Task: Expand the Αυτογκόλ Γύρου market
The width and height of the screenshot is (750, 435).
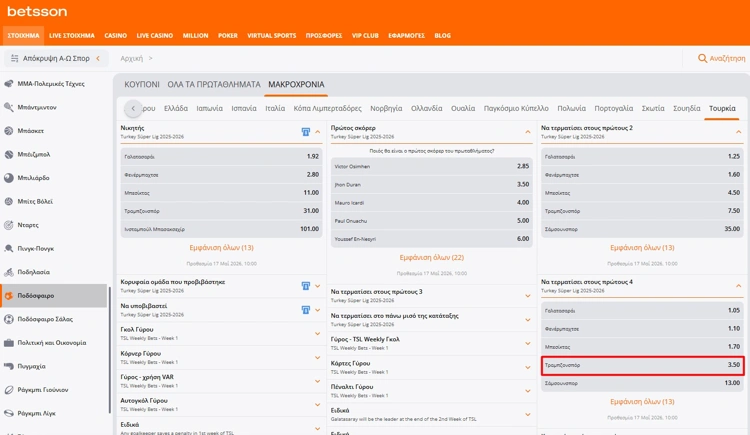Action: click(318, 404)
